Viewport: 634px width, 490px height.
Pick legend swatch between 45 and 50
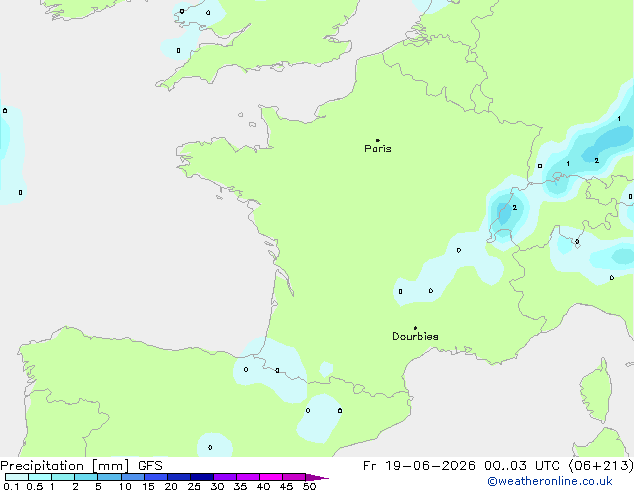point(294,477)
